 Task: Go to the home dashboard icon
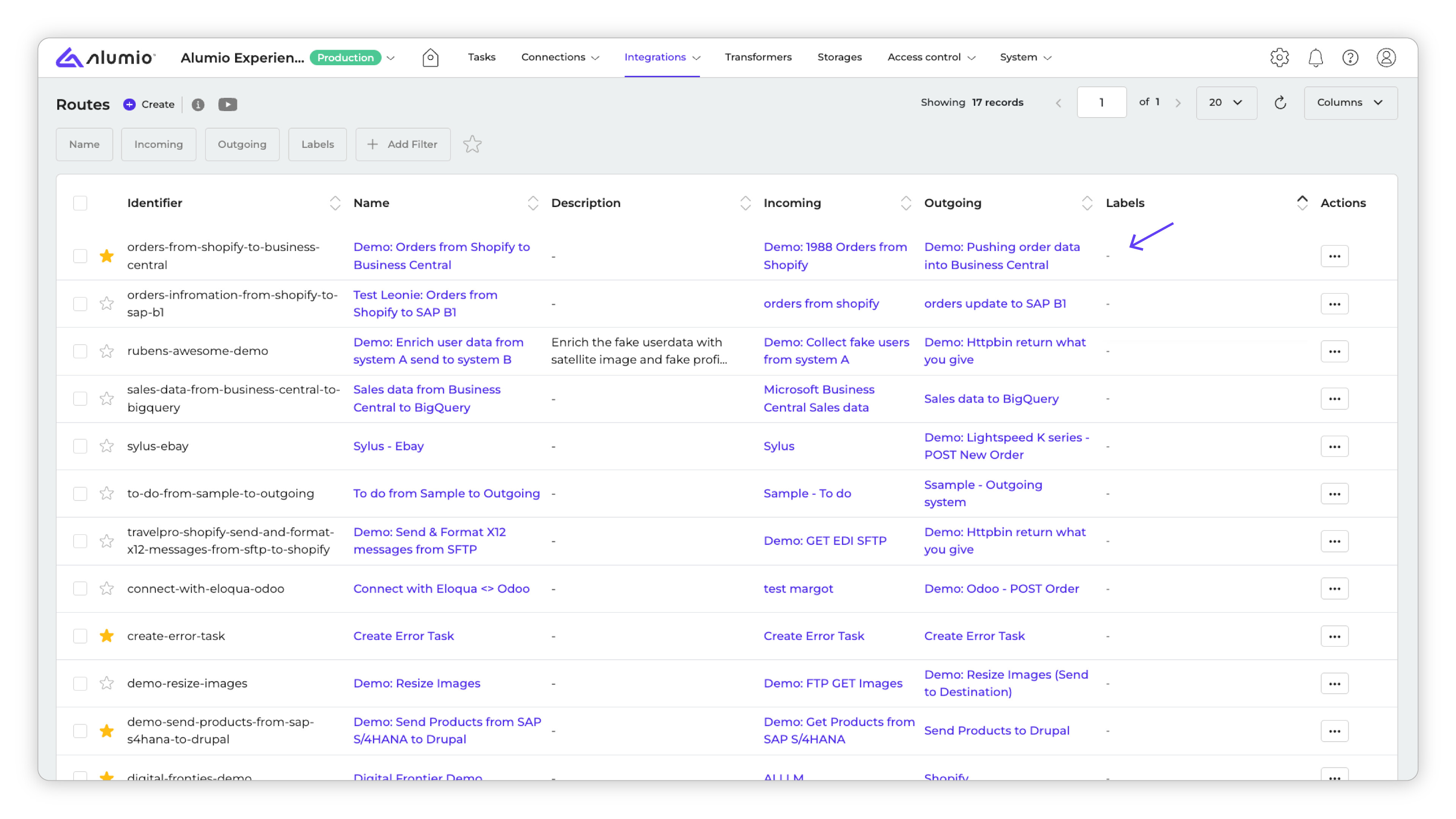coord(430,57)
